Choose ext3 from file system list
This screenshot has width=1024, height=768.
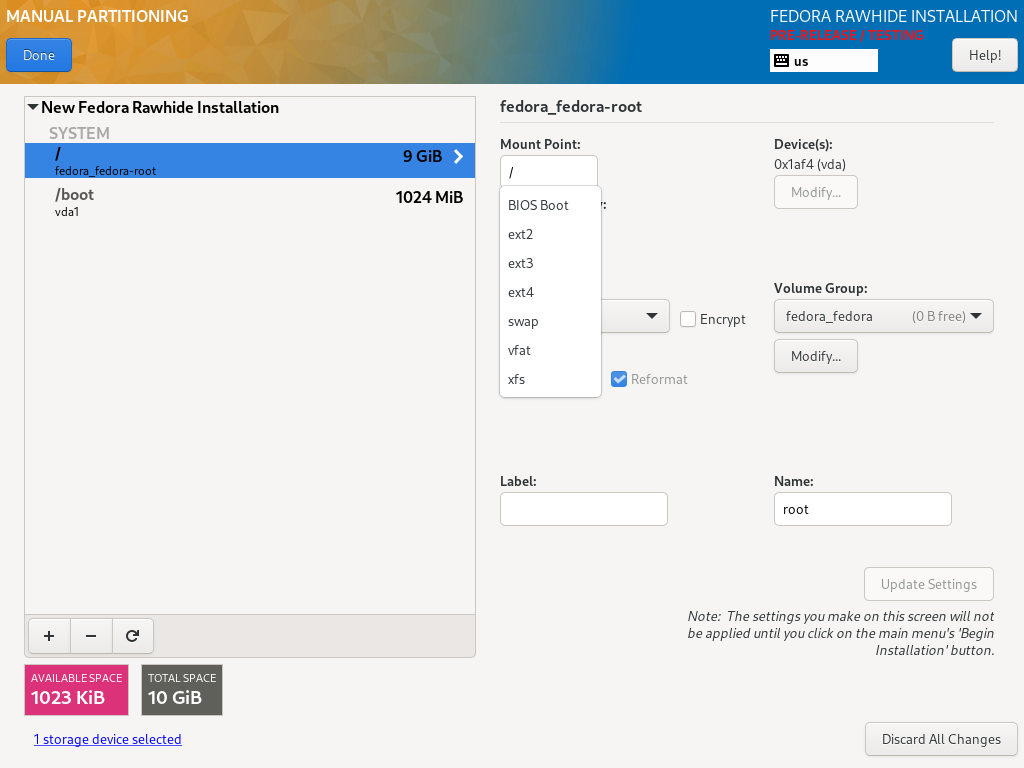(x=550, y=263)
